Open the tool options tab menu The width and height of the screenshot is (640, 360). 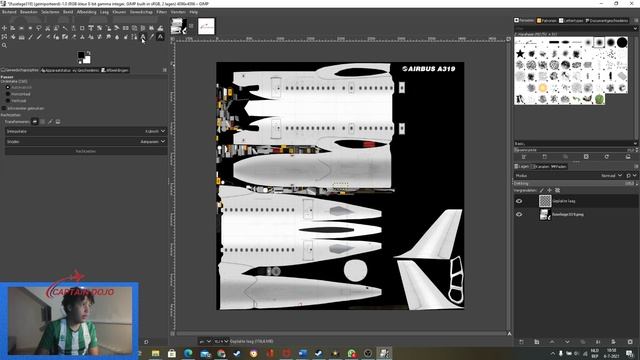click(x=165, y=70)
